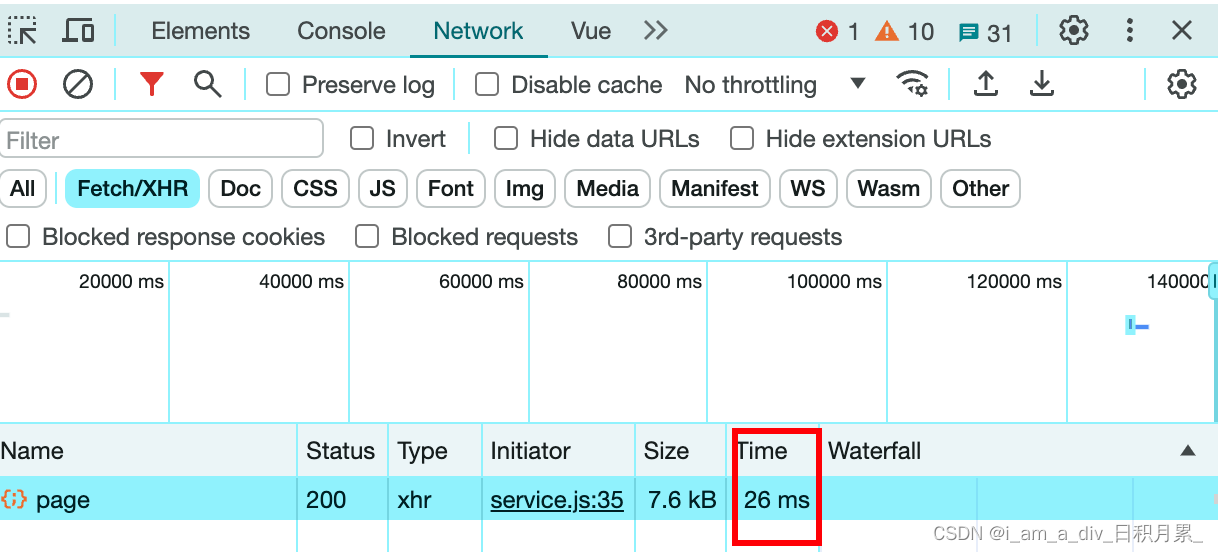Screen dimensions: 1218x552
Task: Open the customize DevTools three-dot menu
Action: click(1130, 31)
